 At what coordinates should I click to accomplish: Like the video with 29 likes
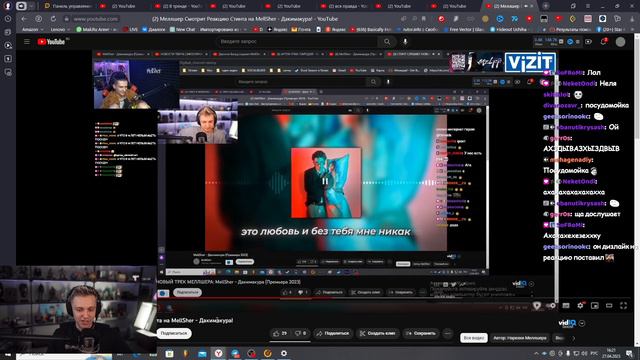280,333
